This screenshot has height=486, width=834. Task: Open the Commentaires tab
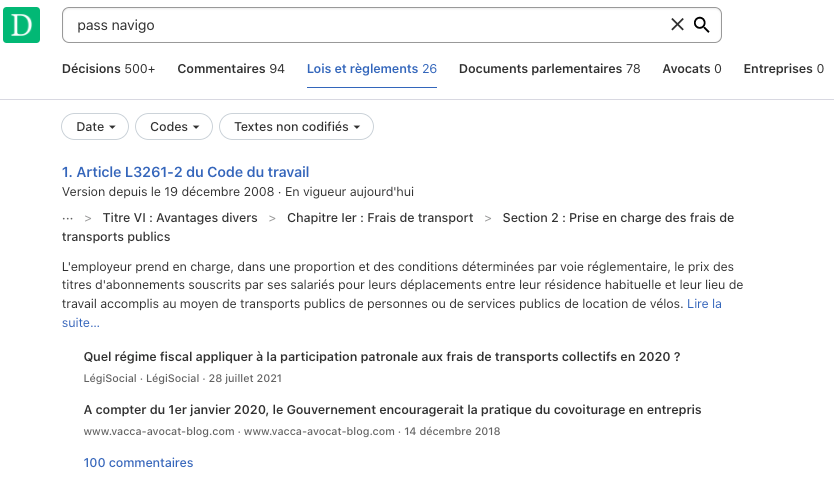pos(231,69)
